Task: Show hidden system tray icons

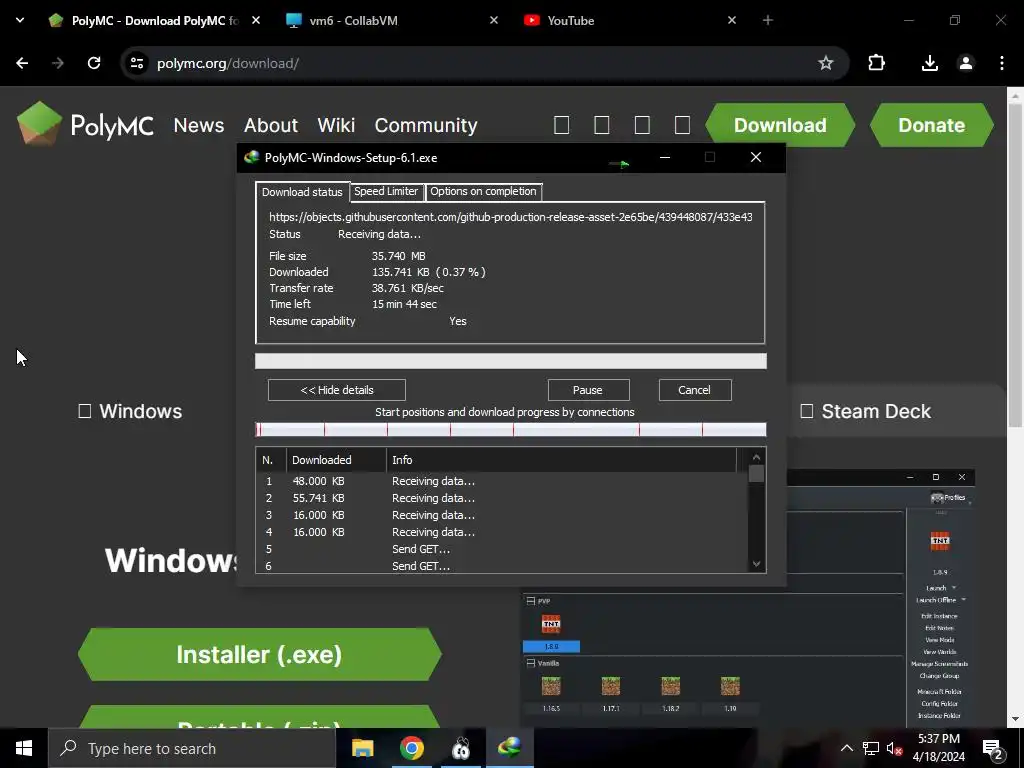Action: 846,748
